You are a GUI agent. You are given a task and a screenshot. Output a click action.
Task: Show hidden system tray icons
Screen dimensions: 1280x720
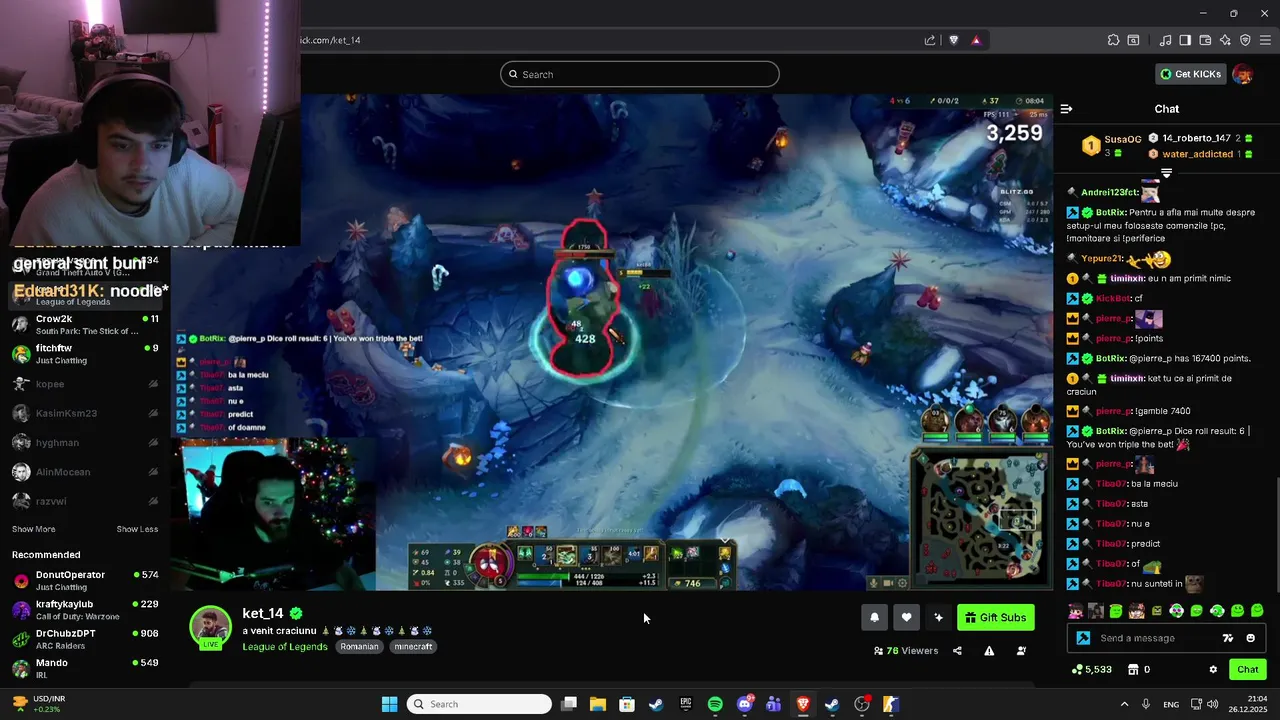pos(1124,704)
